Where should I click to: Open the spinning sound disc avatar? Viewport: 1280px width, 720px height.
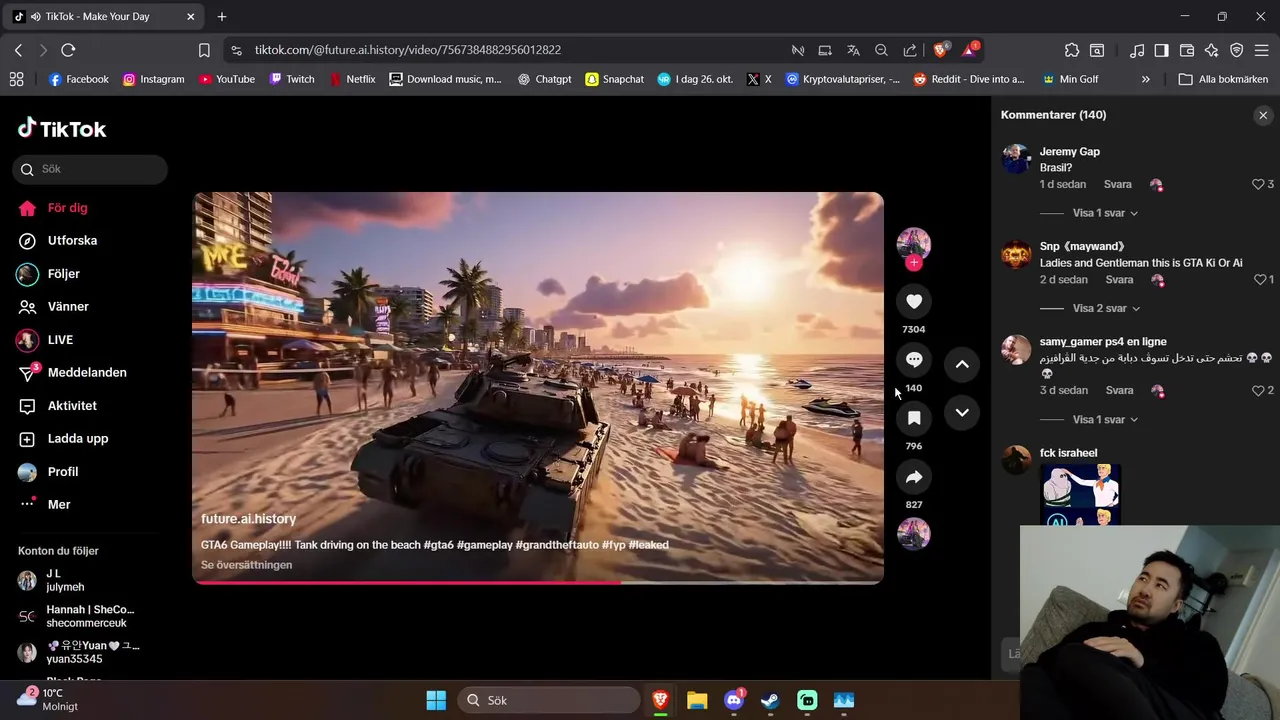pyautogui.click(x=914, y=534)
